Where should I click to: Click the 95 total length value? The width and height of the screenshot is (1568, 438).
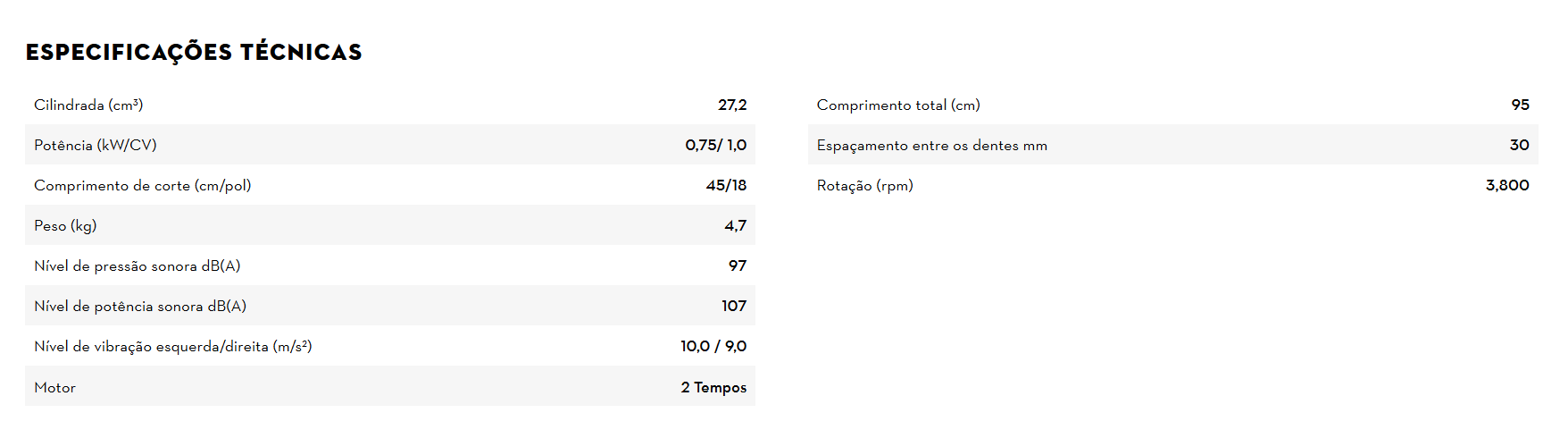[1520, 105]
